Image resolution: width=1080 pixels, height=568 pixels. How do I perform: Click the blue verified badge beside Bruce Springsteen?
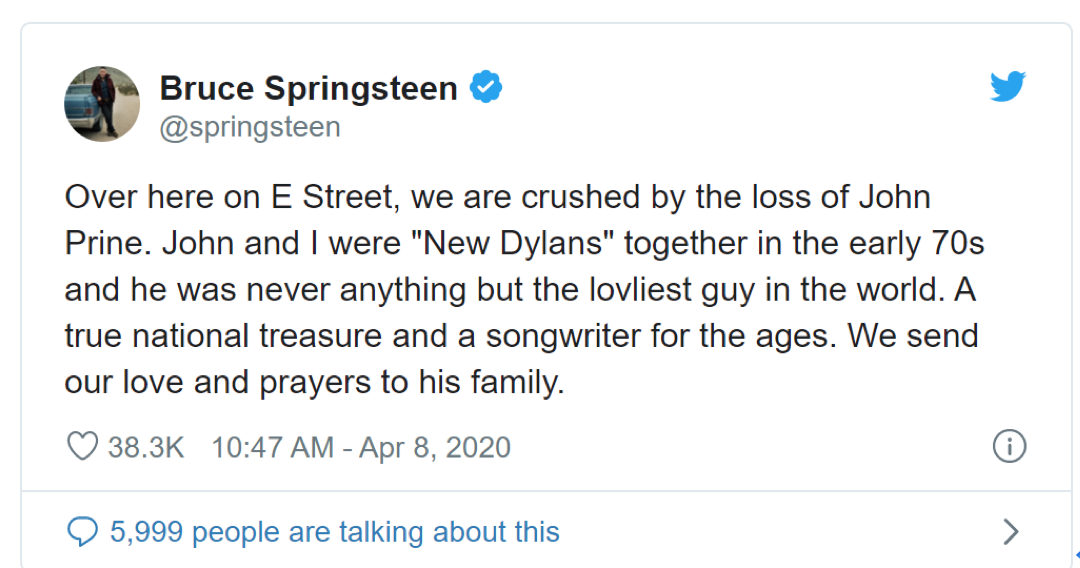[x=486, y=88]
